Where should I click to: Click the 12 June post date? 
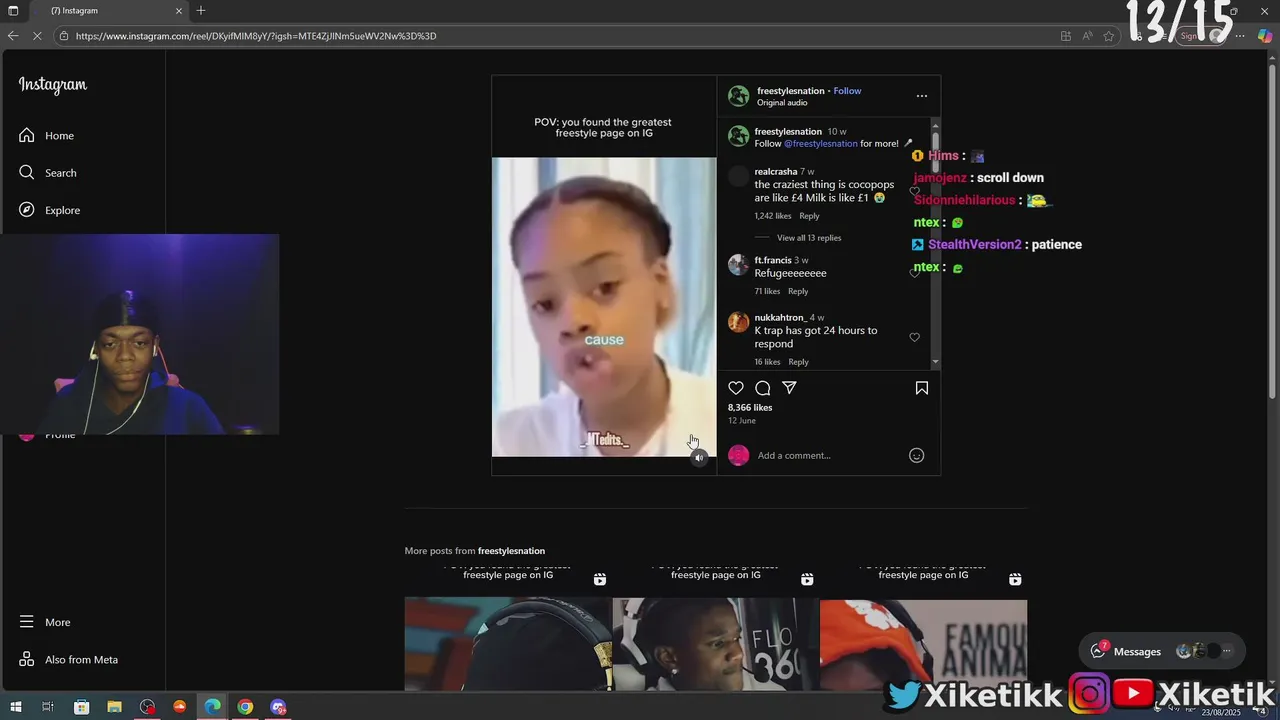pyautogui.click(x=742, y=421)
